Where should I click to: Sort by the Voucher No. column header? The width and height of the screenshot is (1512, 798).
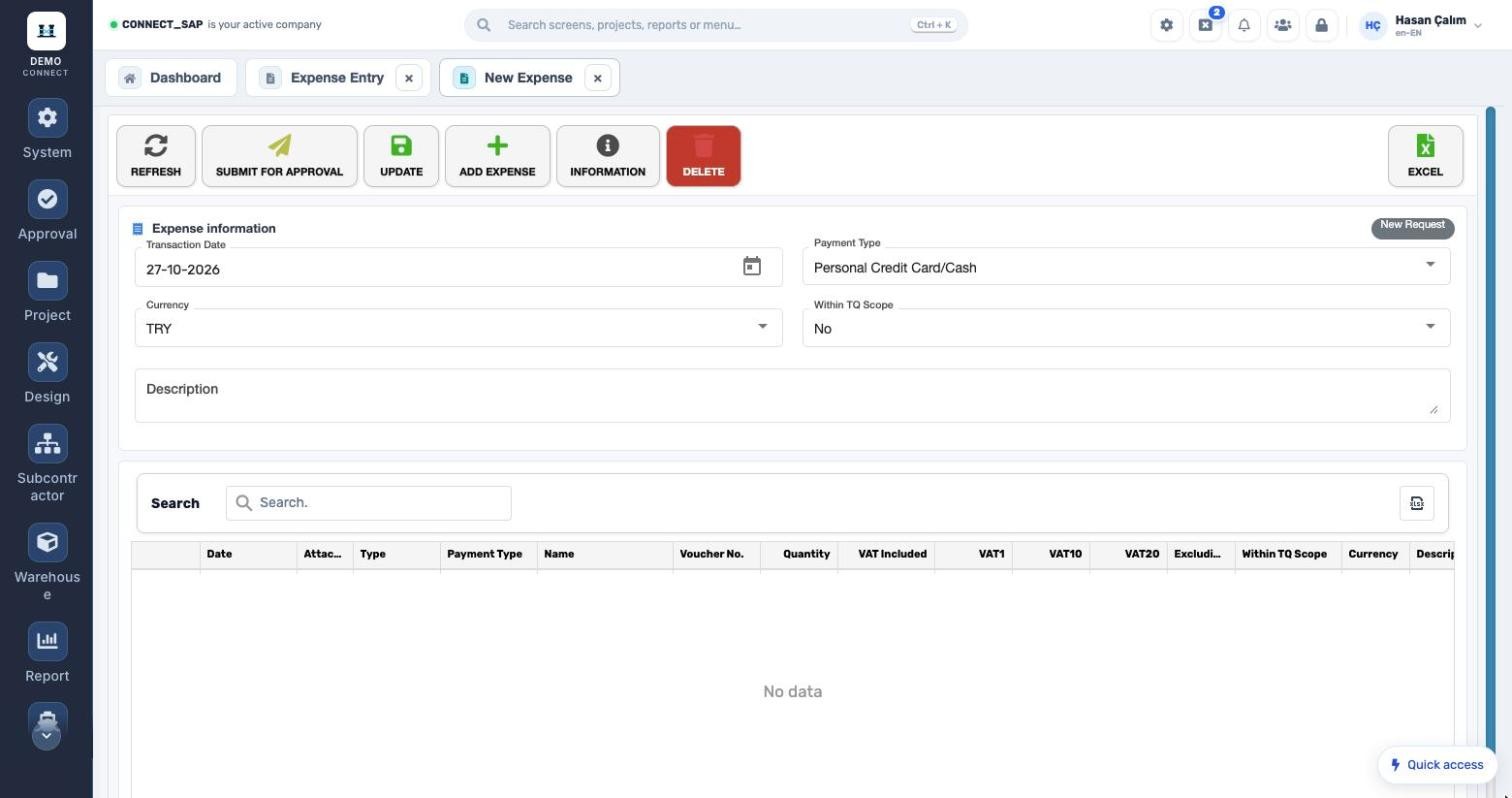tap(716, 554)
